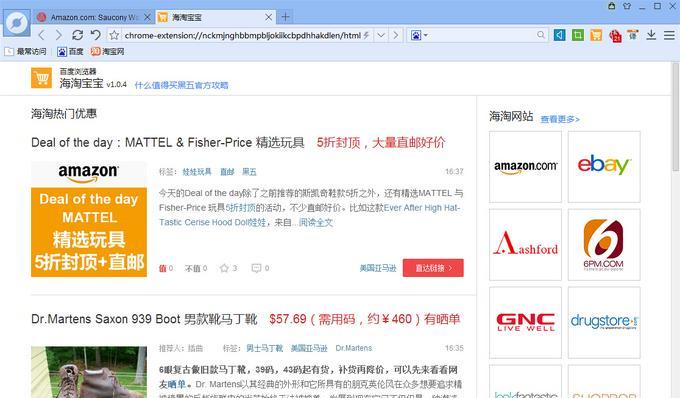680x398 pixels.
Task: Open the amazon.com site tile
Action: 525,167
